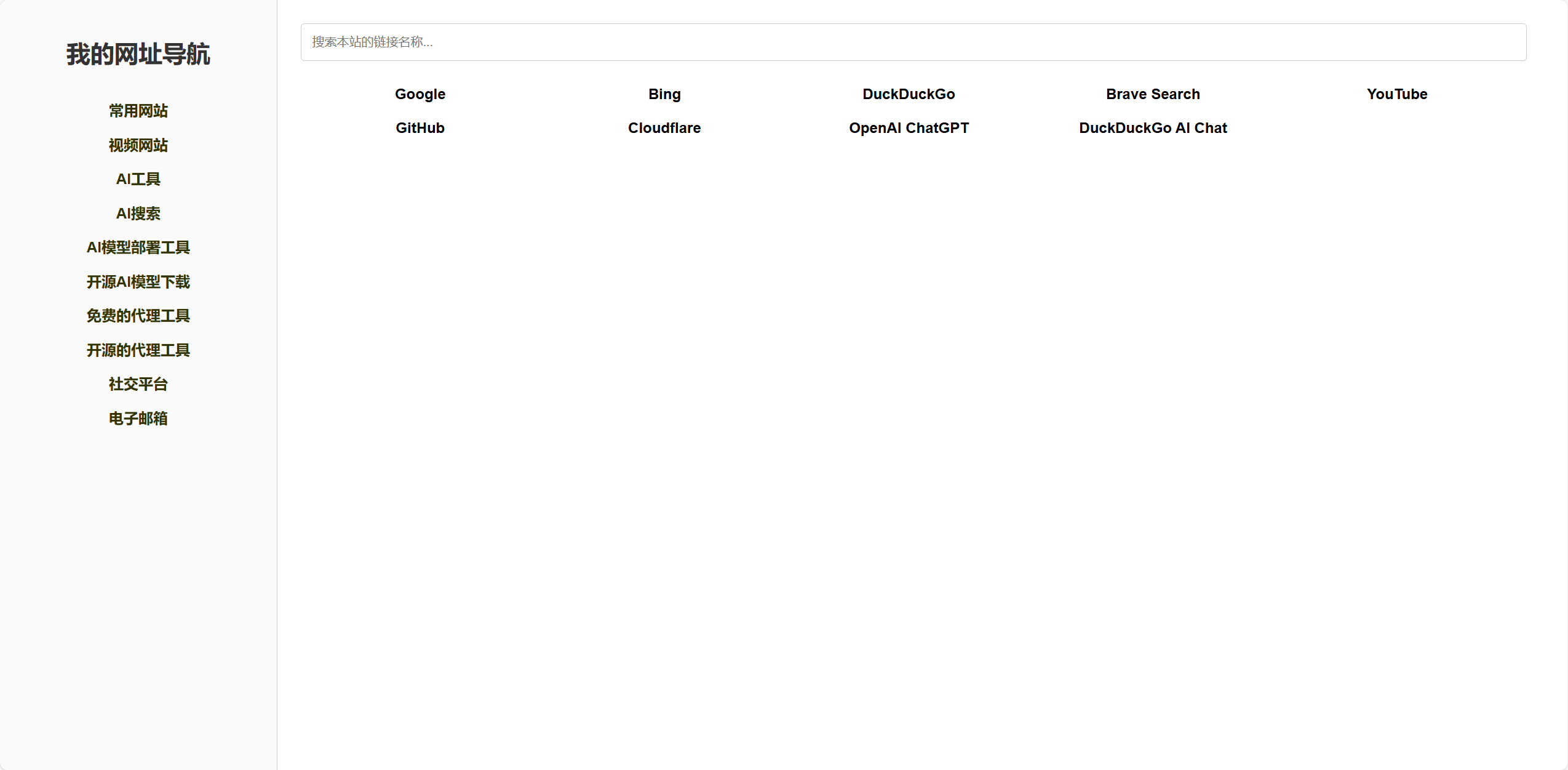This screenshot has height=770, width=1568.
Task: Launch the OpenAI ChatGPT link
Action: coord(909,128)
